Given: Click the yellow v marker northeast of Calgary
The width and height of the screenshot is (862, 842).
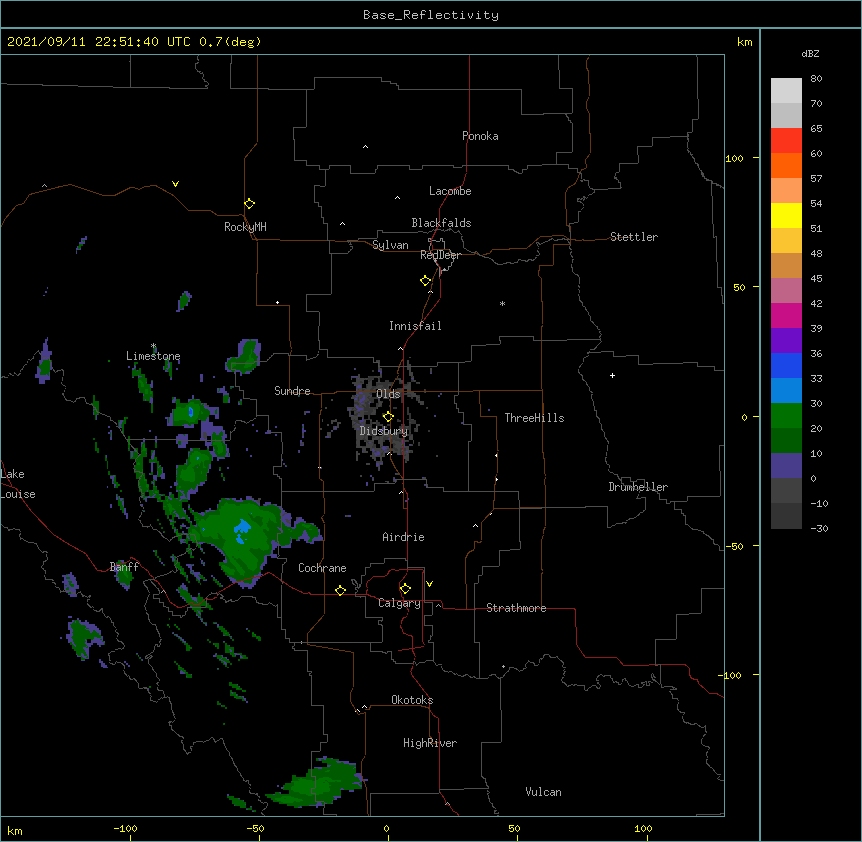Looking at the screenshot, I should [429, 584].
